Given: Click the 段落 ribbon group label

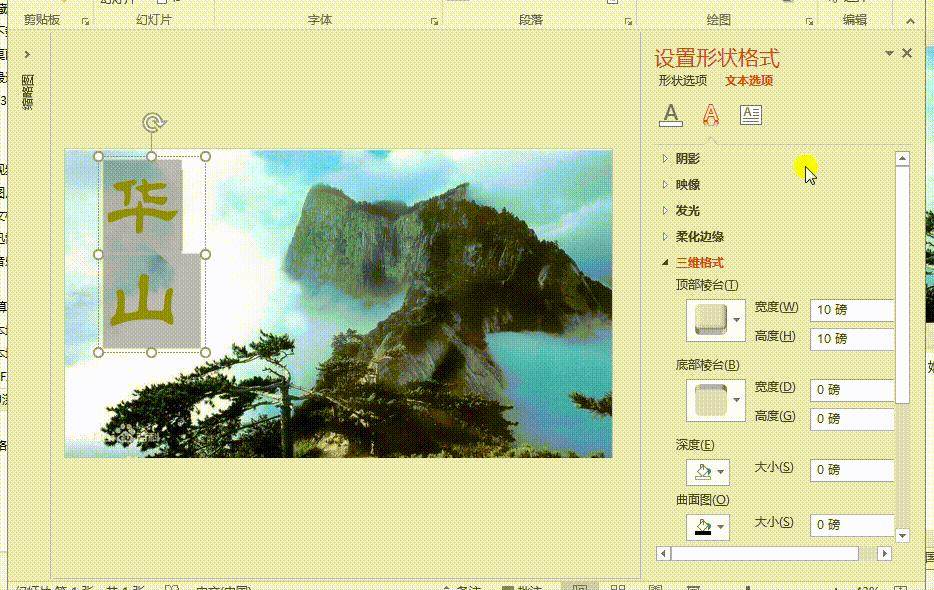Looking at the screenshot, I should click(531, 20).
